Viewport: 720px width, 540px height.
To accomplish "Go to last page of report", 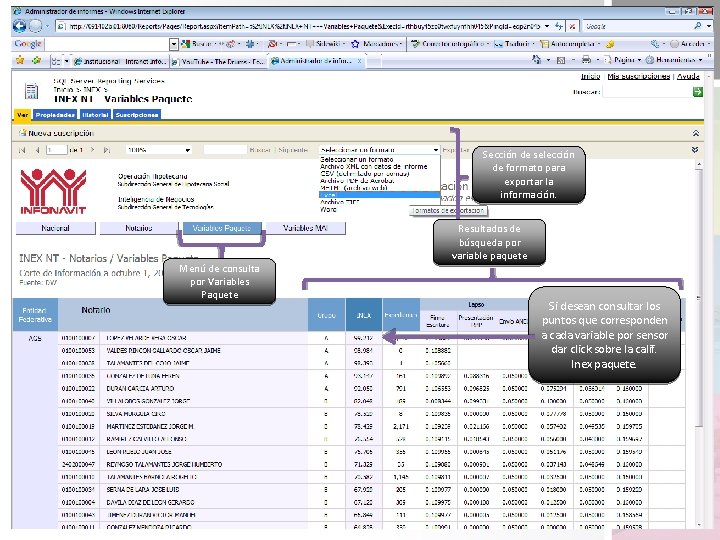I will 107,150.
